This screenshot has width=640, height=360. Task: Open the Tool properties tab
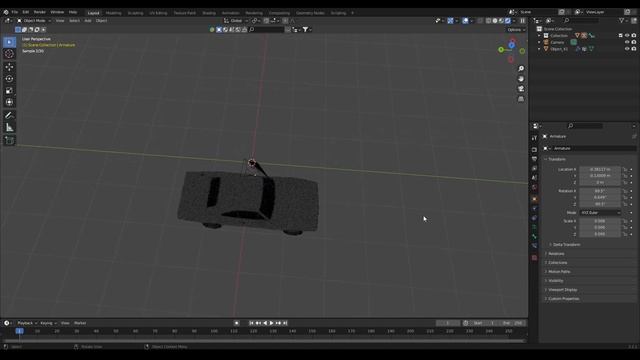[534, 139]
